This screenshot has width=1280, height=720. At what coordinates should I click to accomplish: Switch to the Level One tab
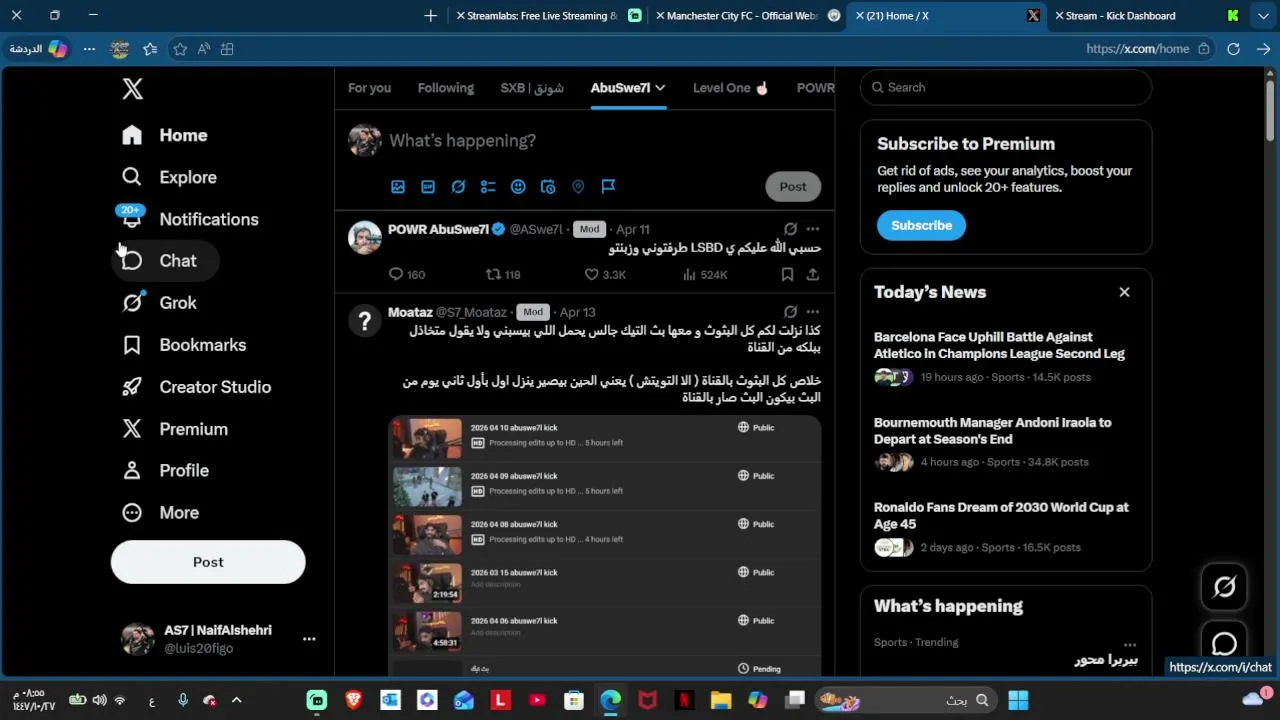[731, 88]
